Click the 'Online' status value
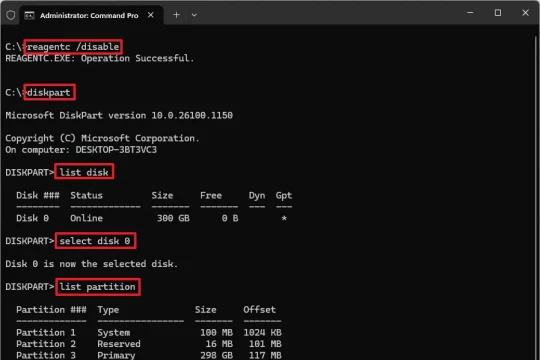 [x=86, y=218]
